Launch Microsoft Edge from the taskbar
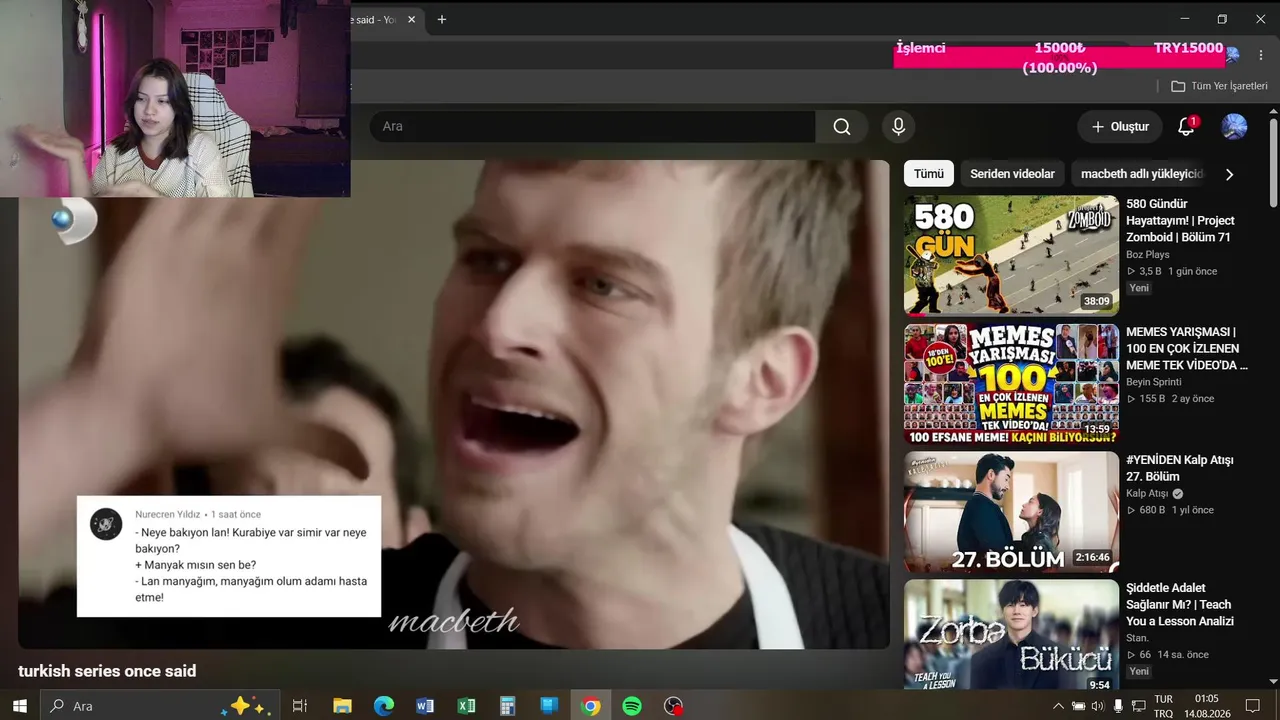The image size is (1280, 720). [384, 706]
